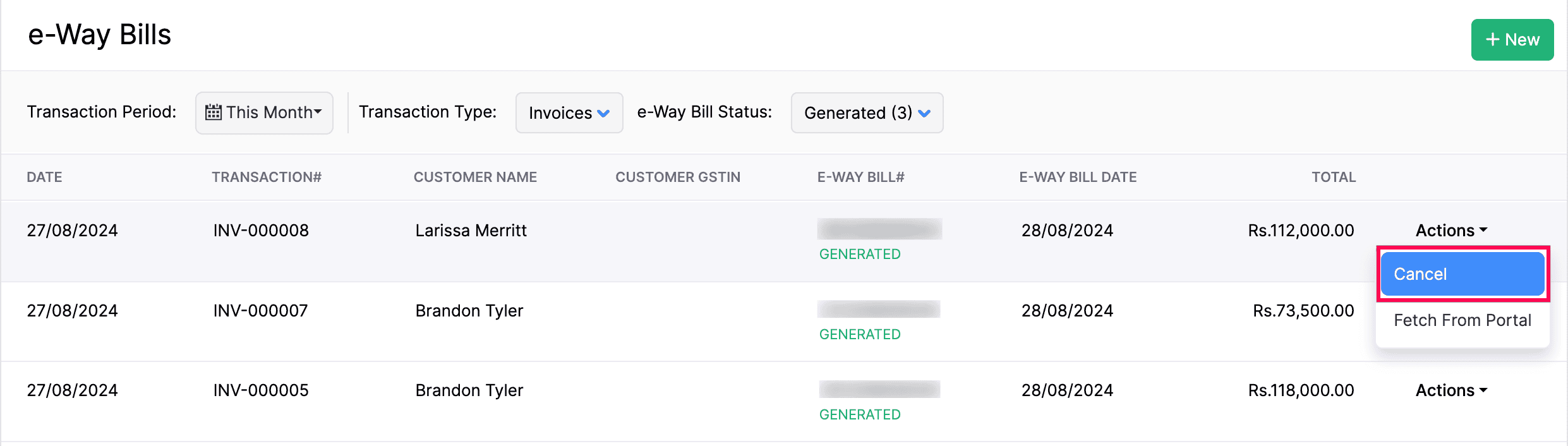
Task: Choose Fetch From Portal menu option
Action: [1462, 320]
